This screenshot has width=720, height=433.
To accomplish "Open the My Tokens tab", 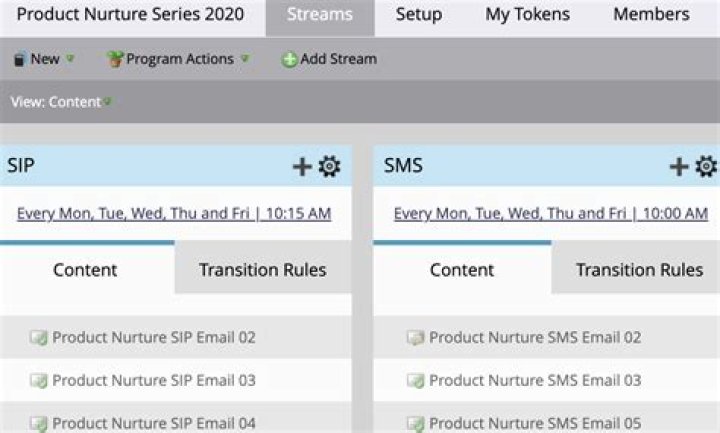I will point(528,15).
